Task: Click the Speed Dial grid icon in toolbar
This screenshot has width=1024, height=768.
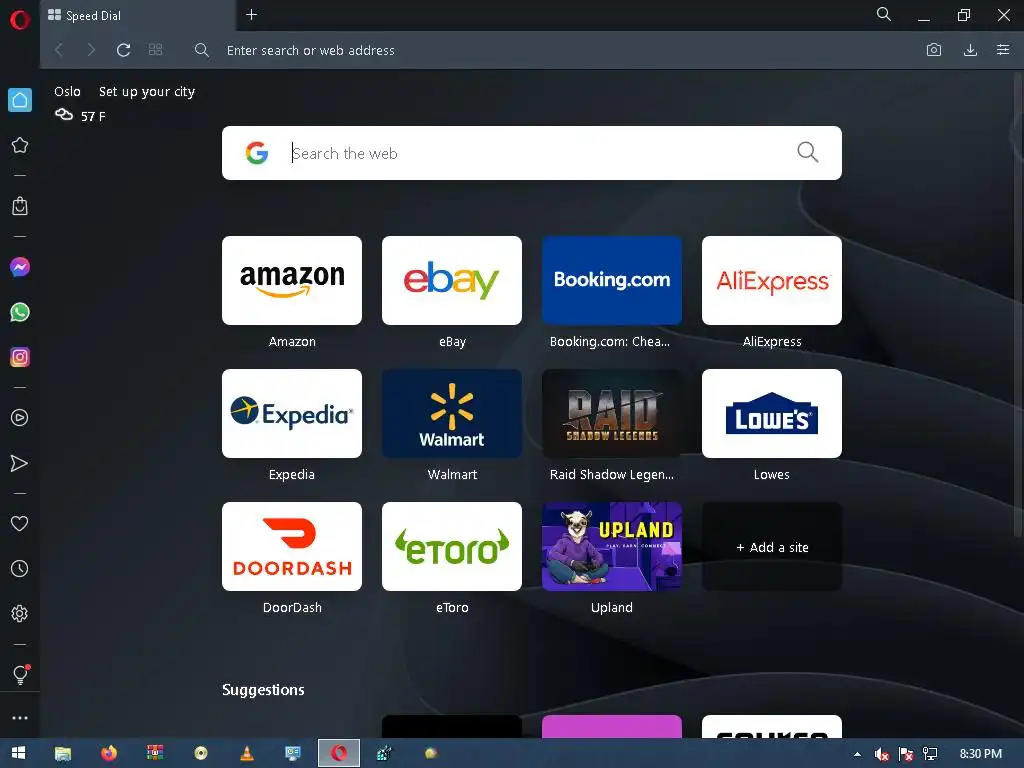Action: tap(155, 50)
